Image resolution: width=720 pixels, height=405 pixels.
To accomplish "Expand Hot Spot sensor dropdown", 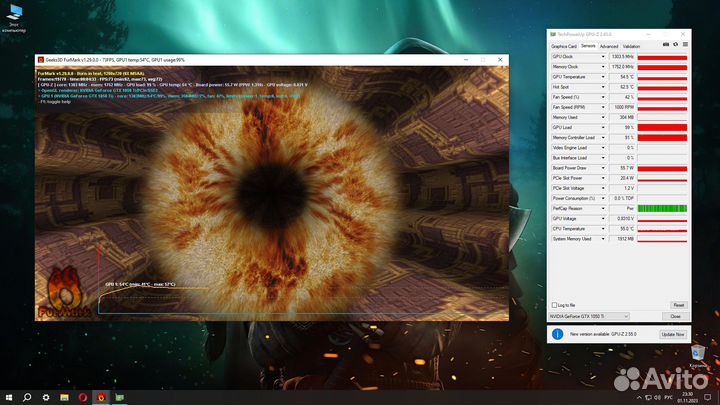I will tap(603, 87).
